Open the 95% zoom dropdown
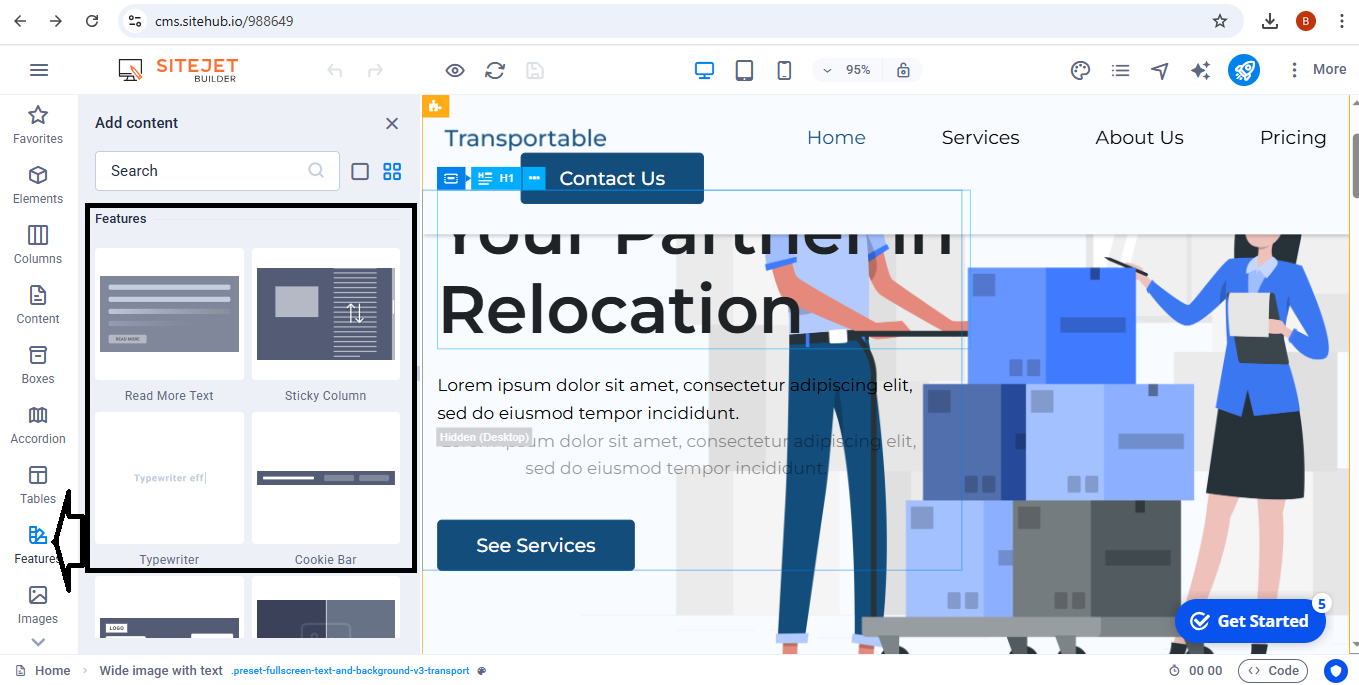The height and width of the screenshot is (685, 1359). (847, 70)
